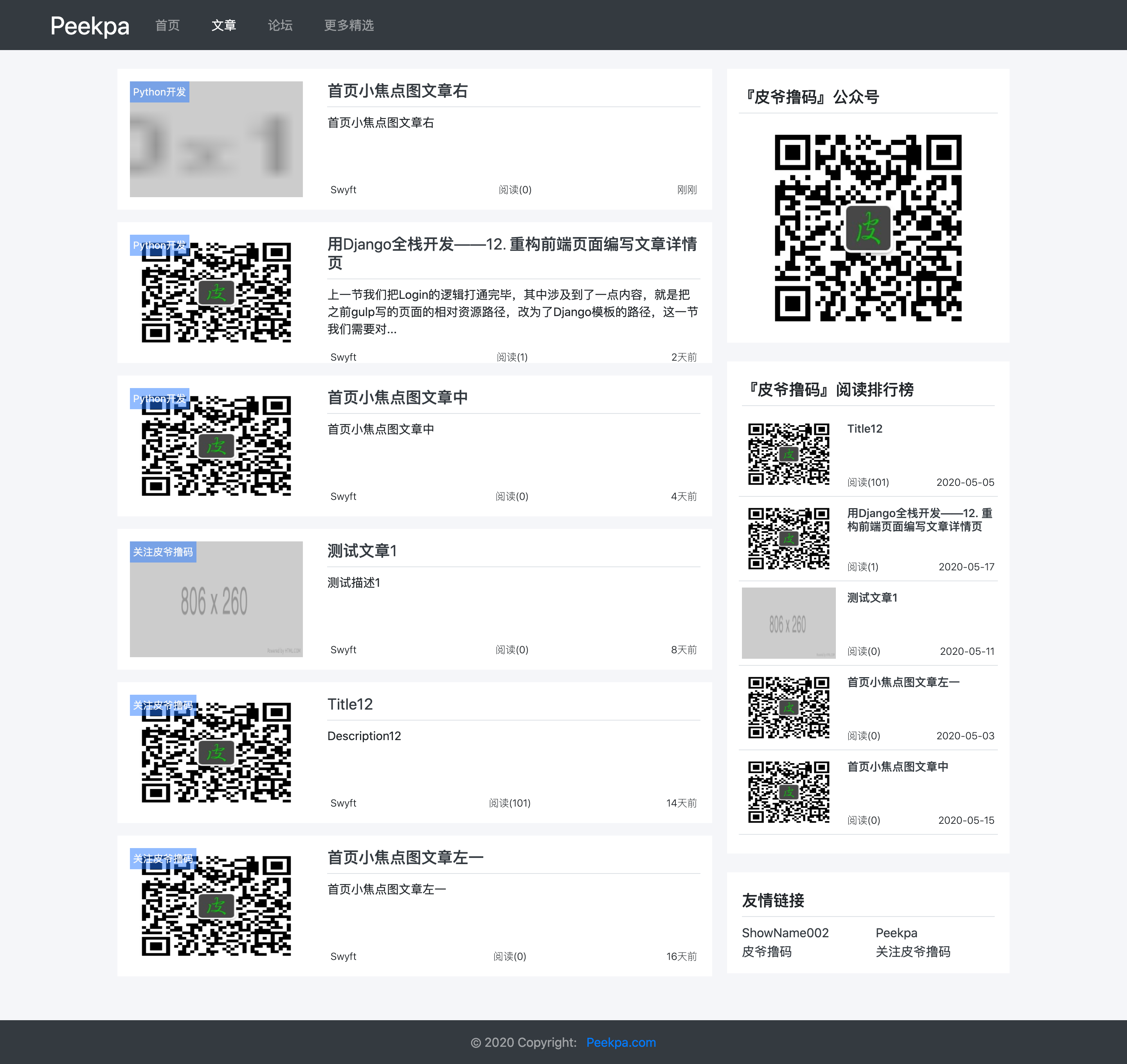
Task: Click the 刚刚 timestamp on first article
Action: click(x=687, y=190)
